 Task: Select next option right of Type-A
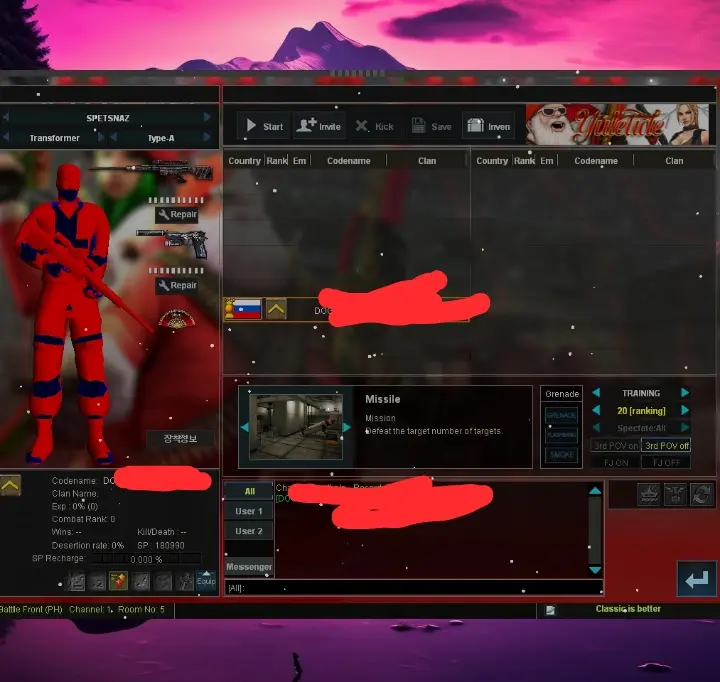(x=207, y=137)
